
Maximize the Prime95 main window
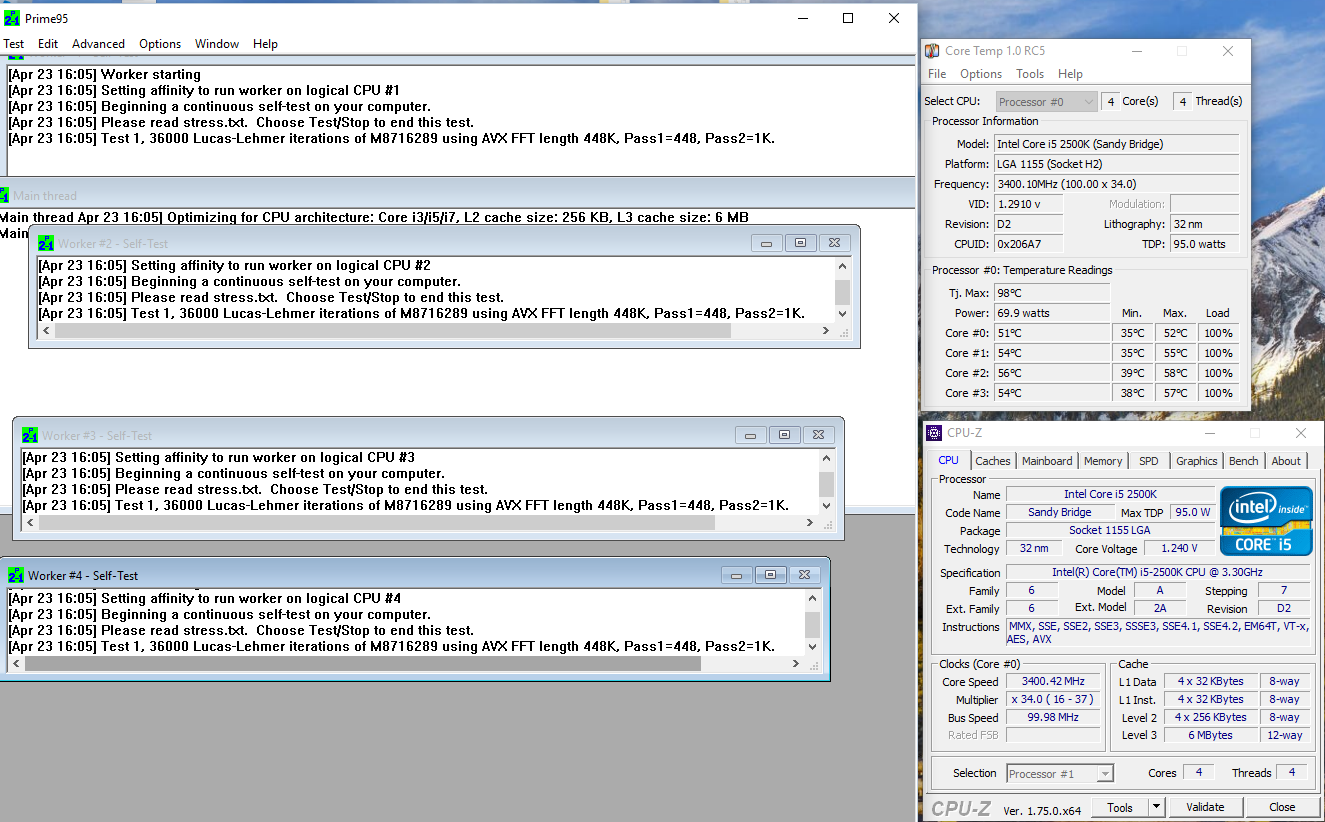click(x=848, y=18)
